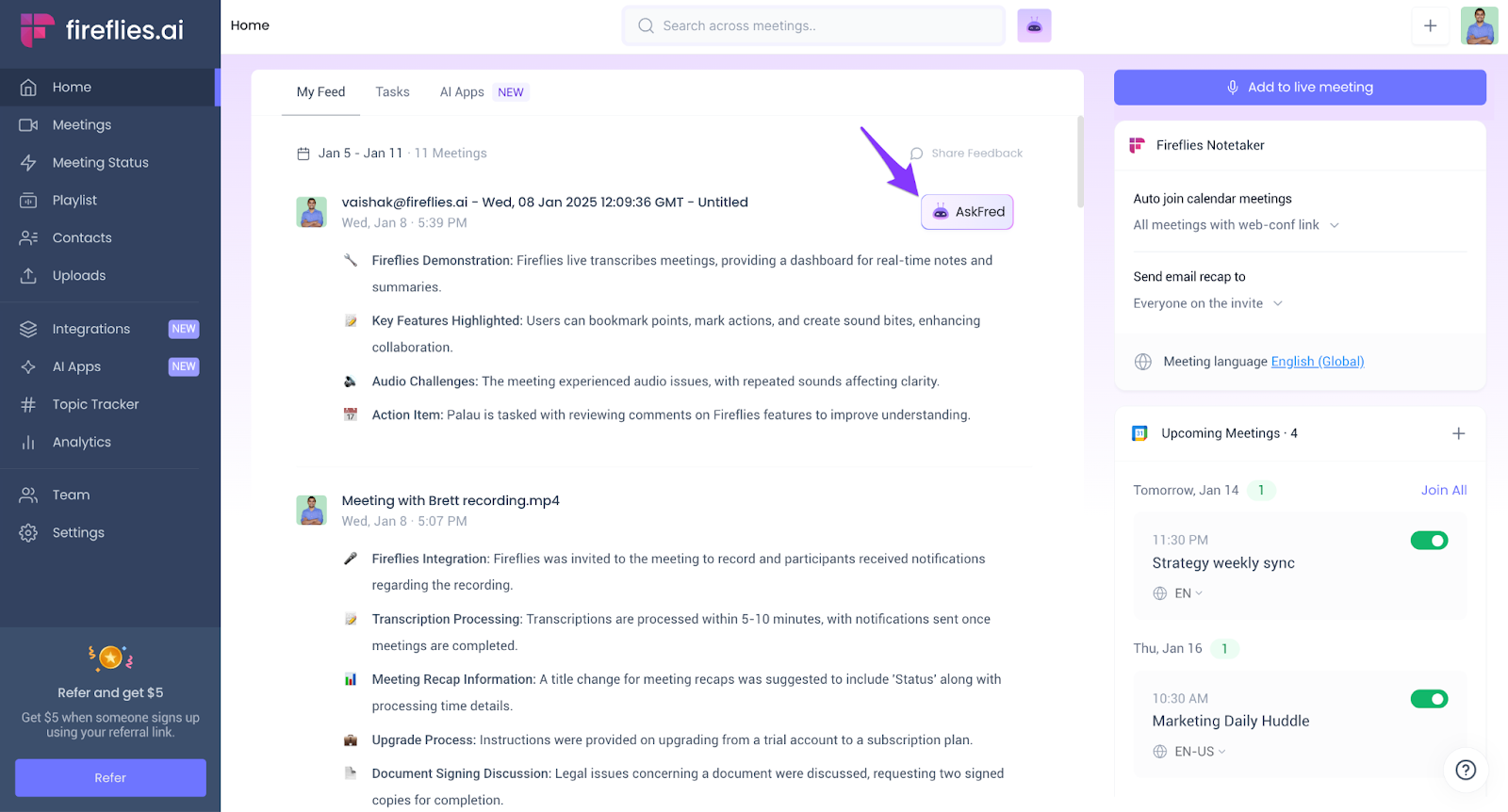Click the Thu, Jan 16 date heading
1508x812 pixels.
point(1168,649)
